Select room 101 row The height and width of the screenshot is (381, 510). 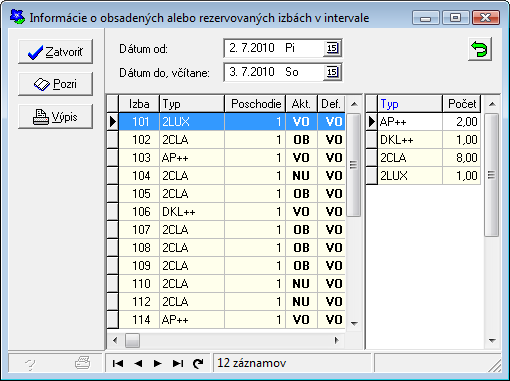232,122
